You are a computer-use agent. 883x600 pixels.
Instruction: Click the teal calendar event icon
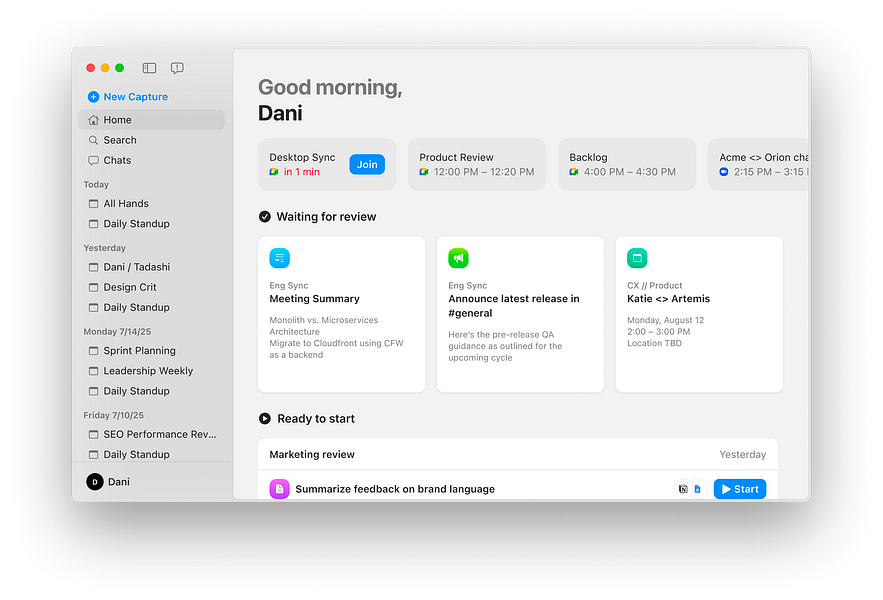pyautogui.click(x=637, y=258)
